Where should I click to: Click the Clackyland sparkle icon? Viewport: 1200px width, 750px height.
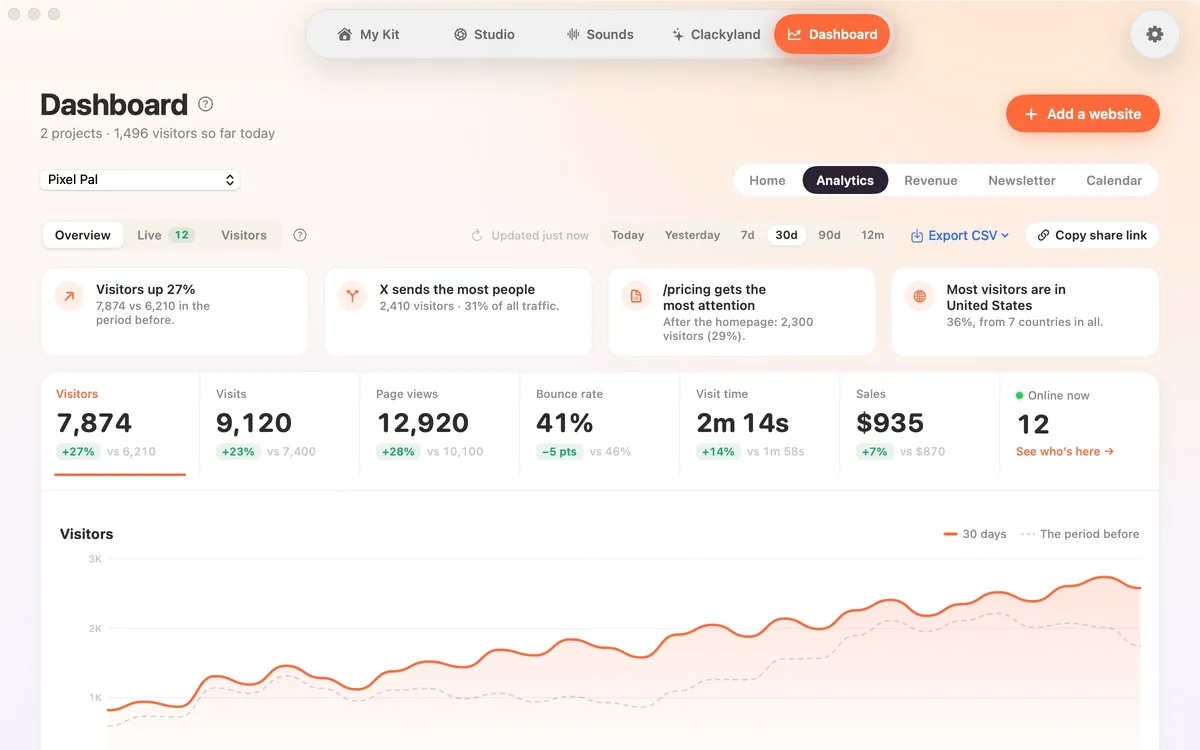point(678,34)
